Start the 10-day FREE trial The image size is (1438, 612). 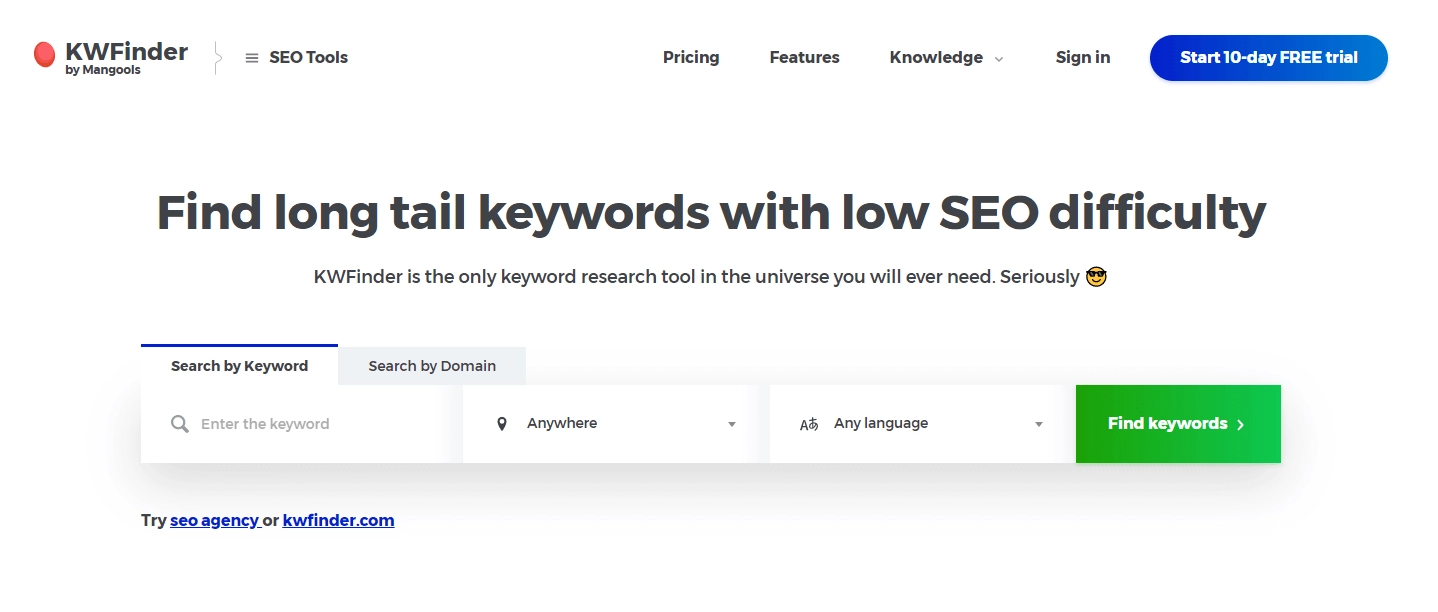click(1268, 57)
